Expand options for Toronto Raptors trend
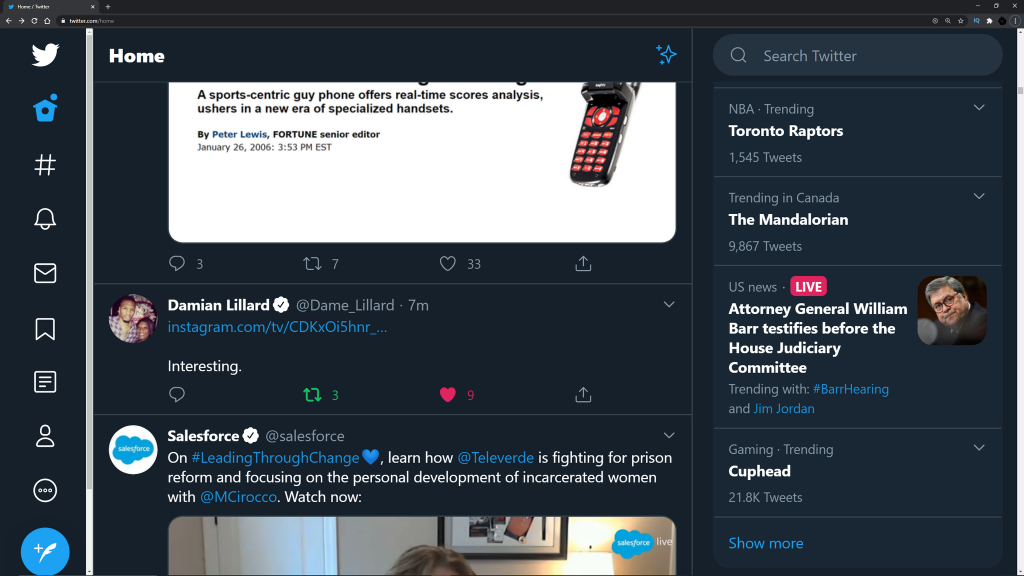Image resolution: width=1024 pixels, height=576 pixels. point(979,108)
